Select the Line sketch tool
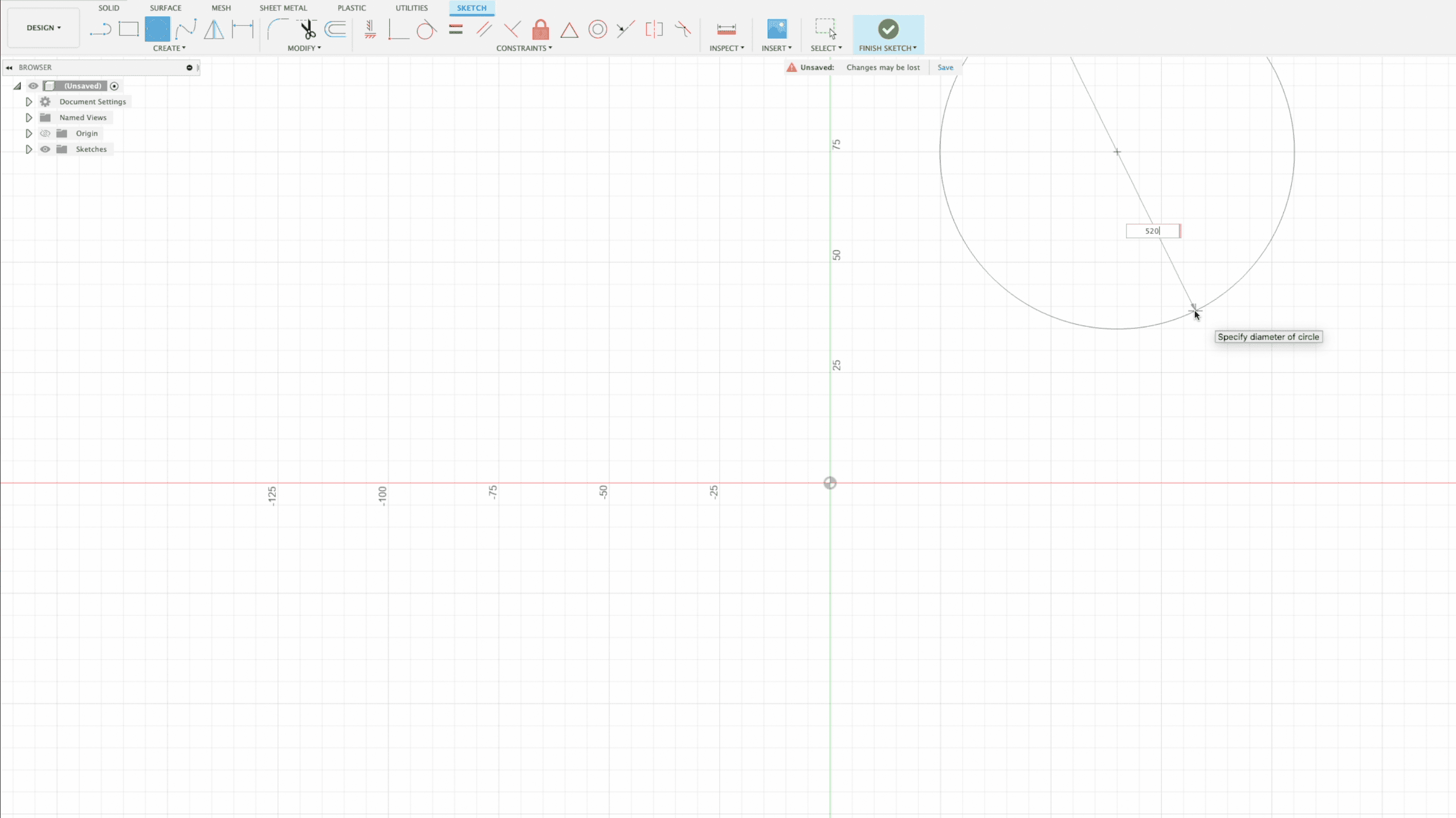Image resolution: width=1456 pixels, height=818 pixels. coord(101,29)
